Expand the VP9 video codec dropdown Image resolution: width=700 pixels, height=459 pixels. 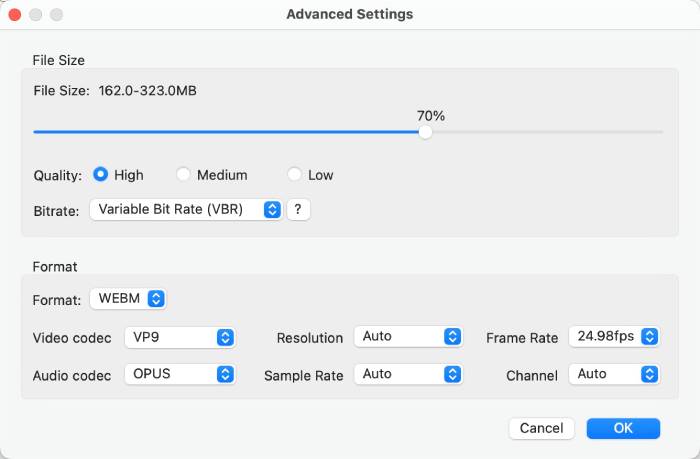(180, 337)
